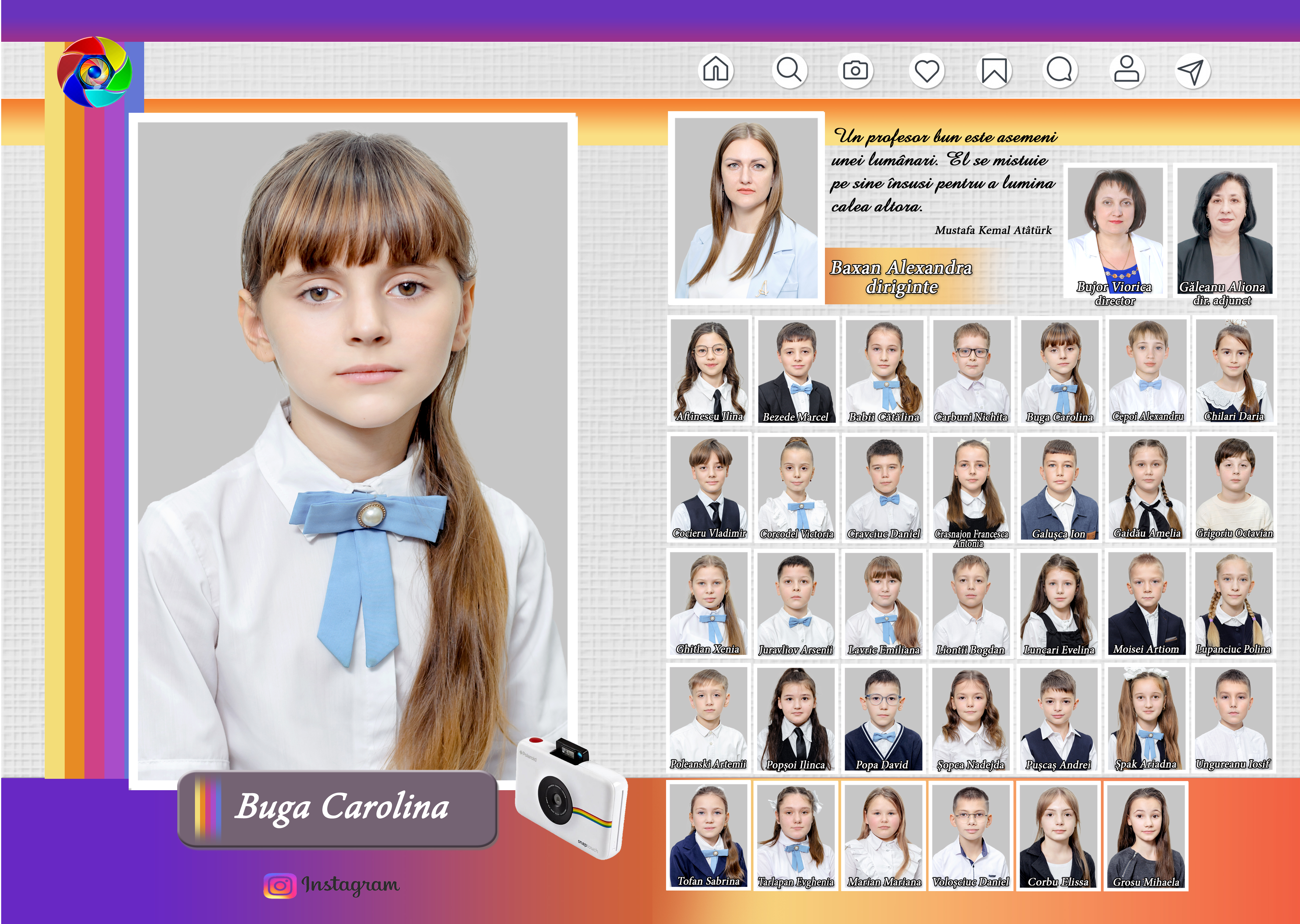Screen dimensions: 1300x924
Task: Select Lupanciuc Polina's portrait thumbnail
Action: coord(1233,603)
